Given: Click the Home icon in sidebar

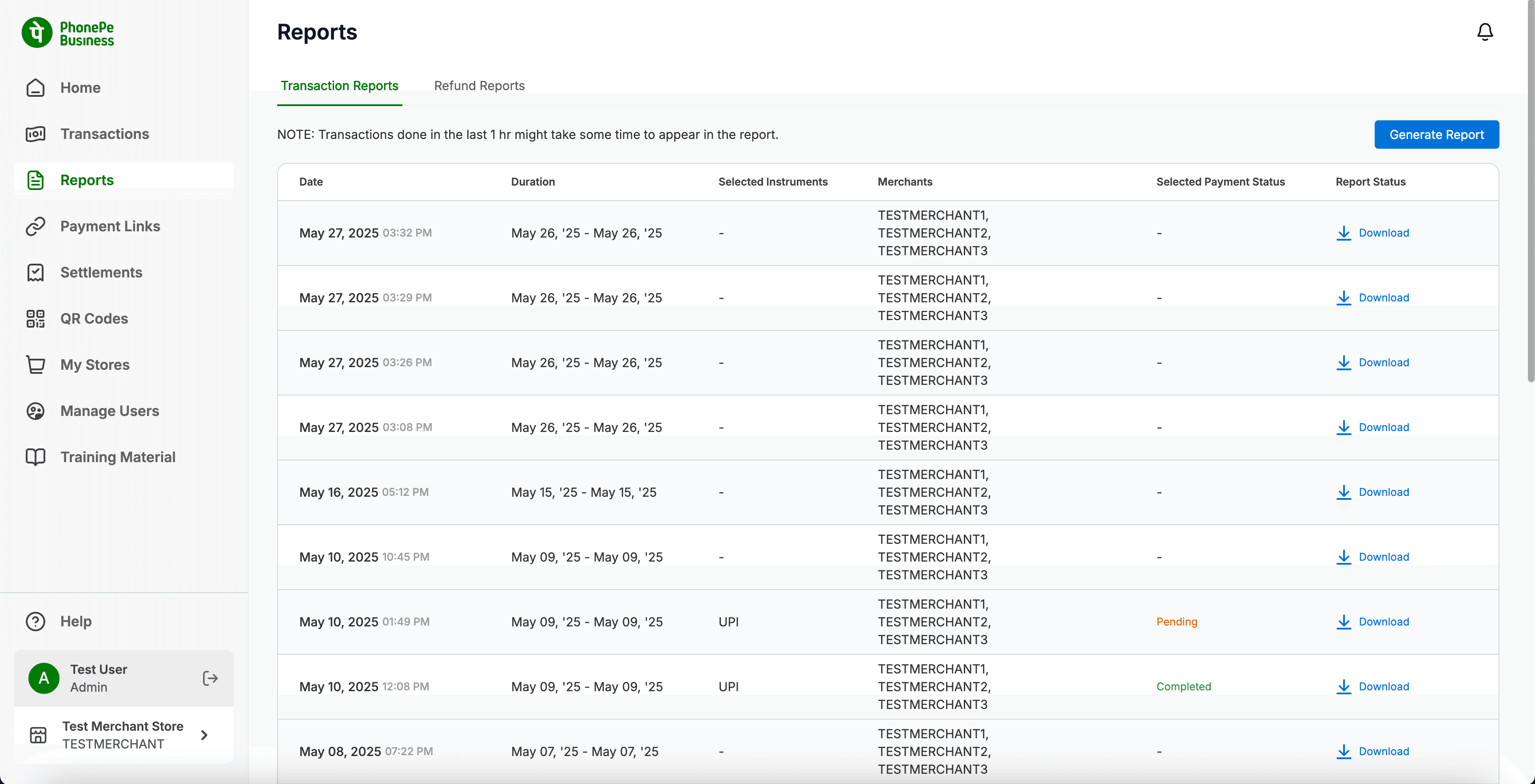Looking at the screenshot, I should [x=35, y=87].
